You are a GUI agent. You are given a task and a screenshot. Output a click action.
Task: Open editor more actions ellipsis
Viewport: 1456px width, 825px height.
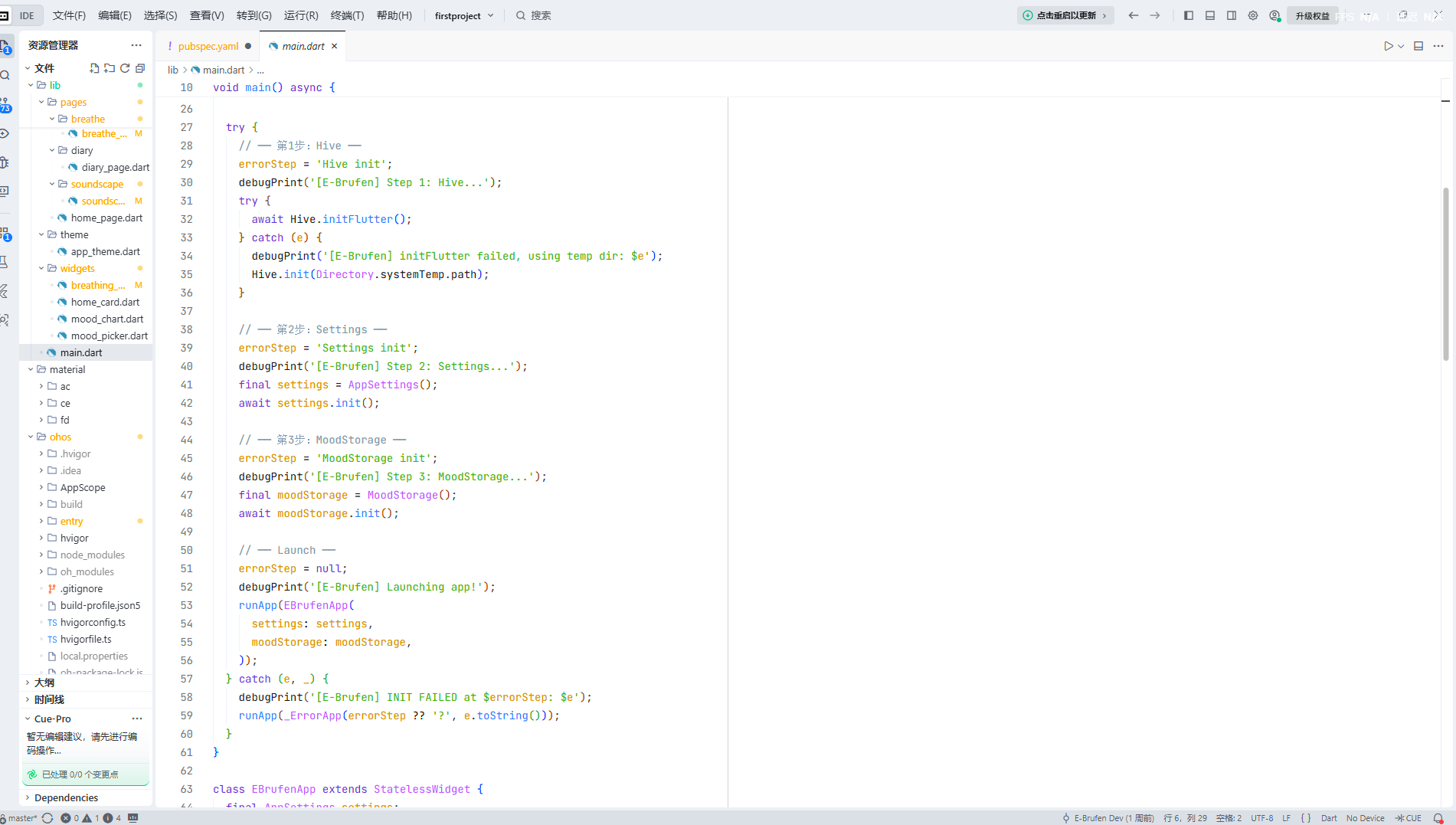[x=1438, y=46]
